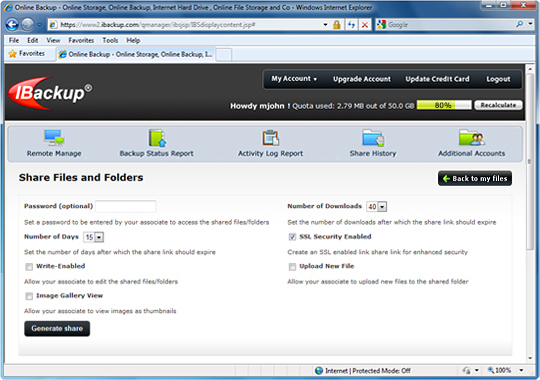Open the View menu
The width and height of the screenshot is (540, 380).
53,40
